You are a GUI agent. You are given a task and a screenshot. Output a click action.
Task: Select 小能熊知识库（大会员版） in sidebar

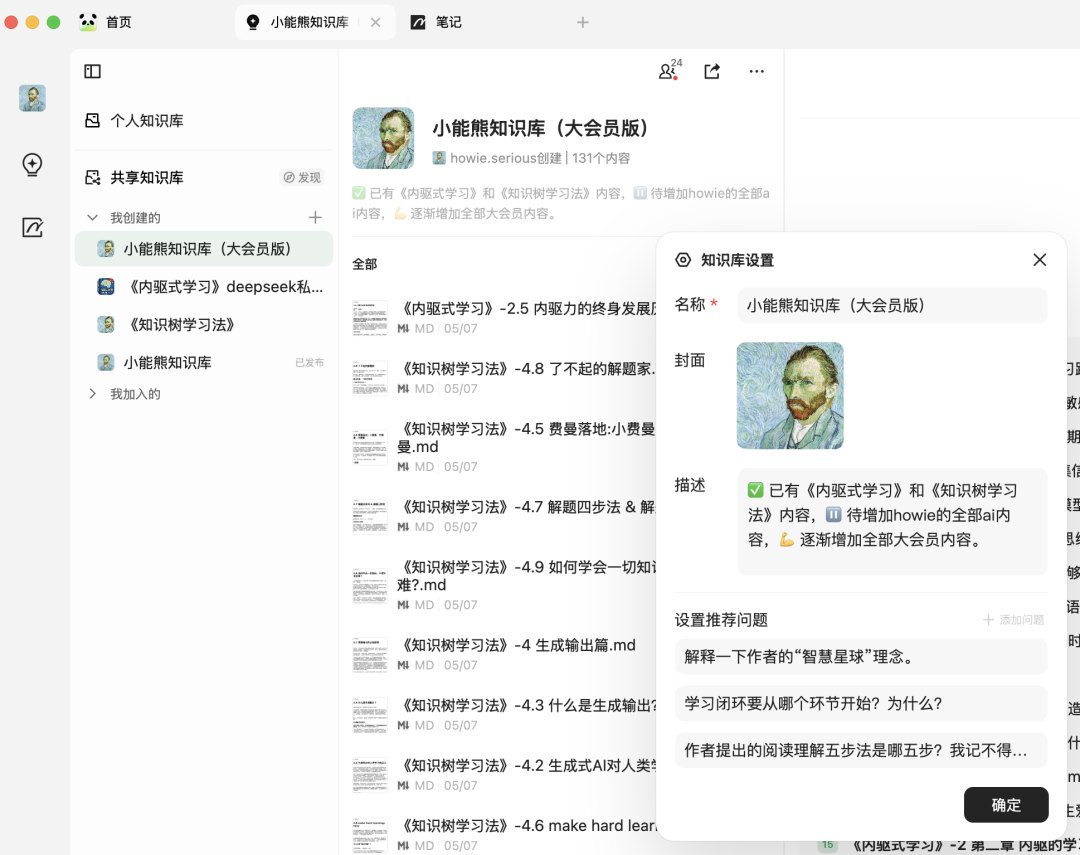tap(204, 249)
